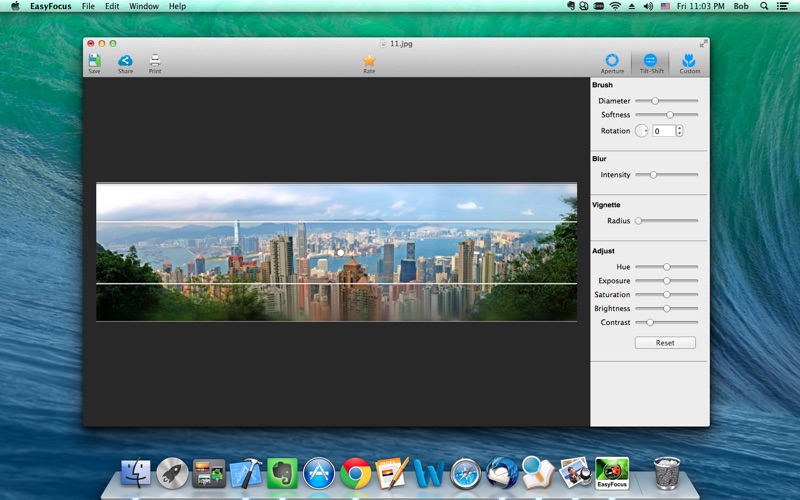Open Notification Center list icon
The width and height of the screenshot is (800, 500).
pyautogui.click(x=782, y=6)
